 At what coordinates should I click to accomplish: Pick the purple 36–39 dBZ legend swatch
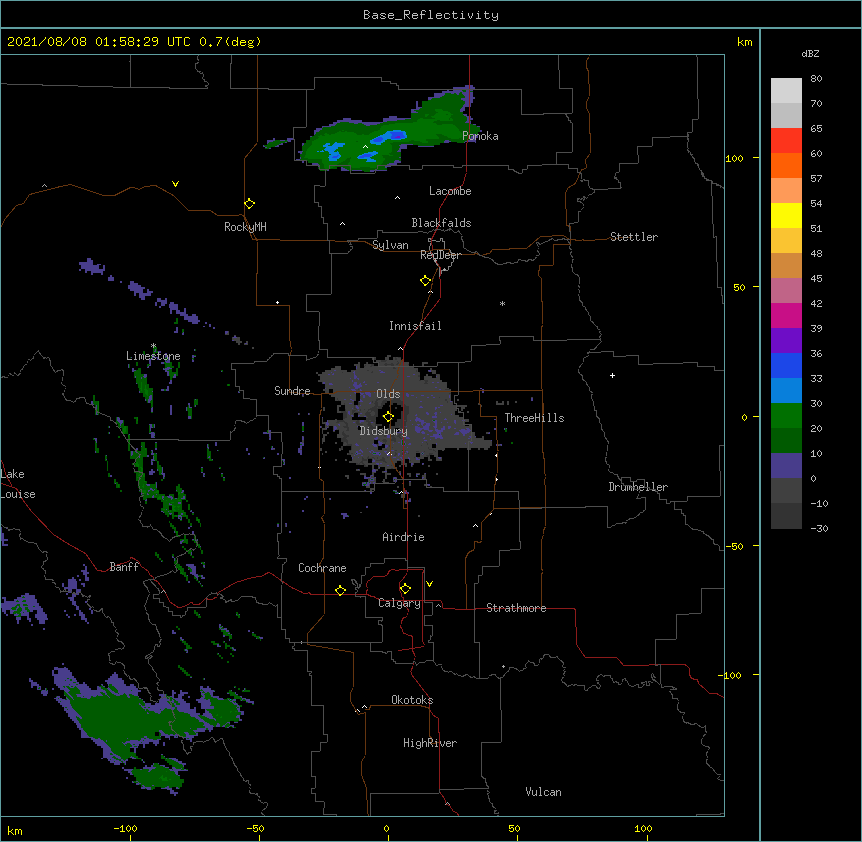pyautogui.click(x=786, y=341)
